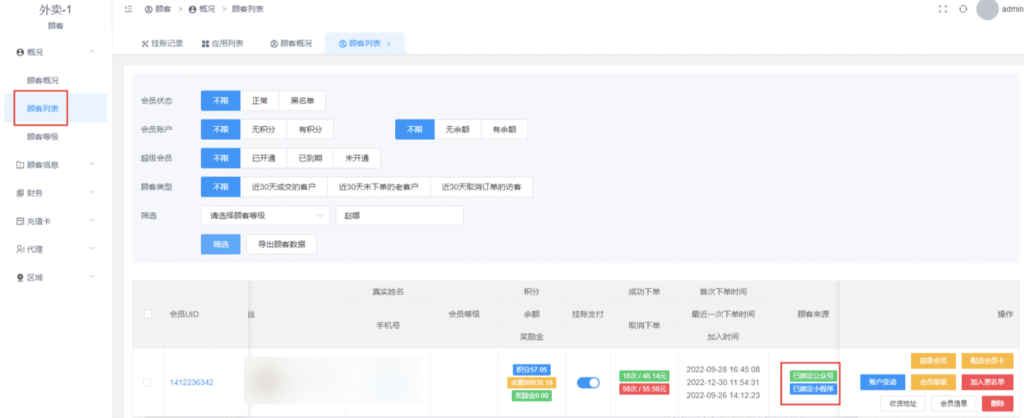The width and height of the screenshot is (1024, 418).
Task: Click the 导出顾客数据 button
Action: [x=281, y=244]
